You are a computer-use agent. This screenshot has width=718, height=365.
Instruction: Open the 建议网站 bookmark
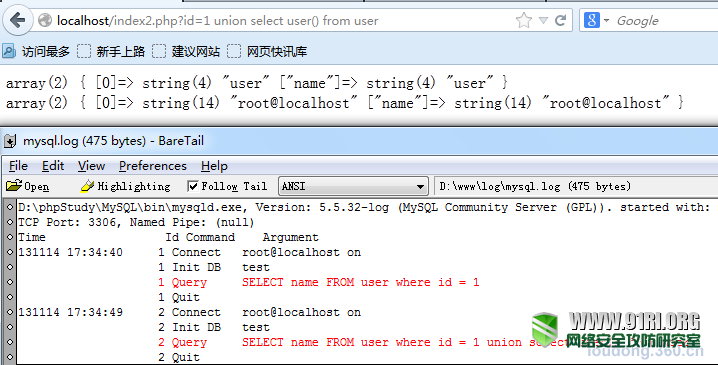(186, 51)
